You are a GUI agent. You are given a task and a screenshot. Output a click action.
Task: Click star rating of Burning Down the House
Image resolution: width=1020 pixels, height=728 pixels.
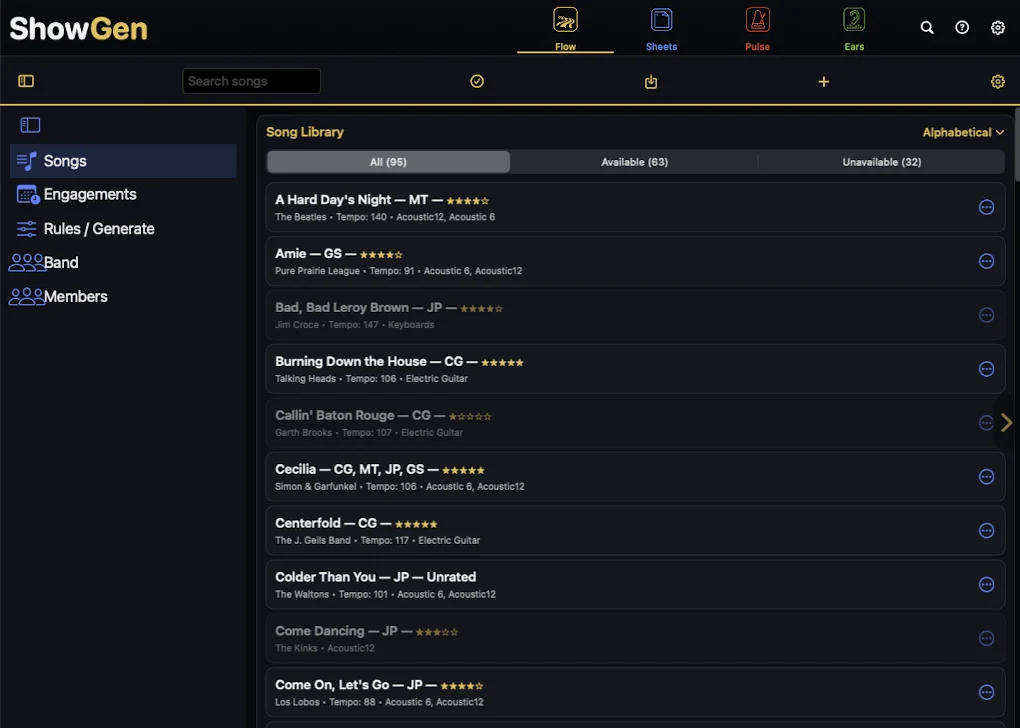pyautogui.click(x=502, y=362)
